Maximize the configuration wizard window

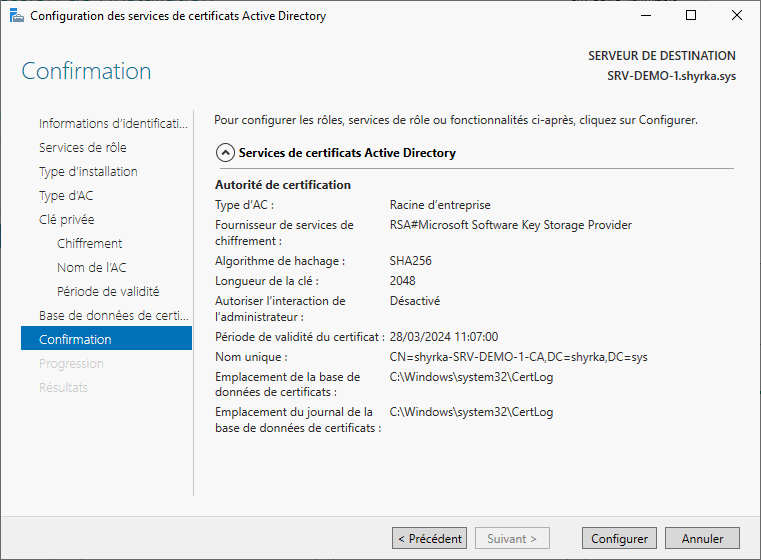[691, 16]
